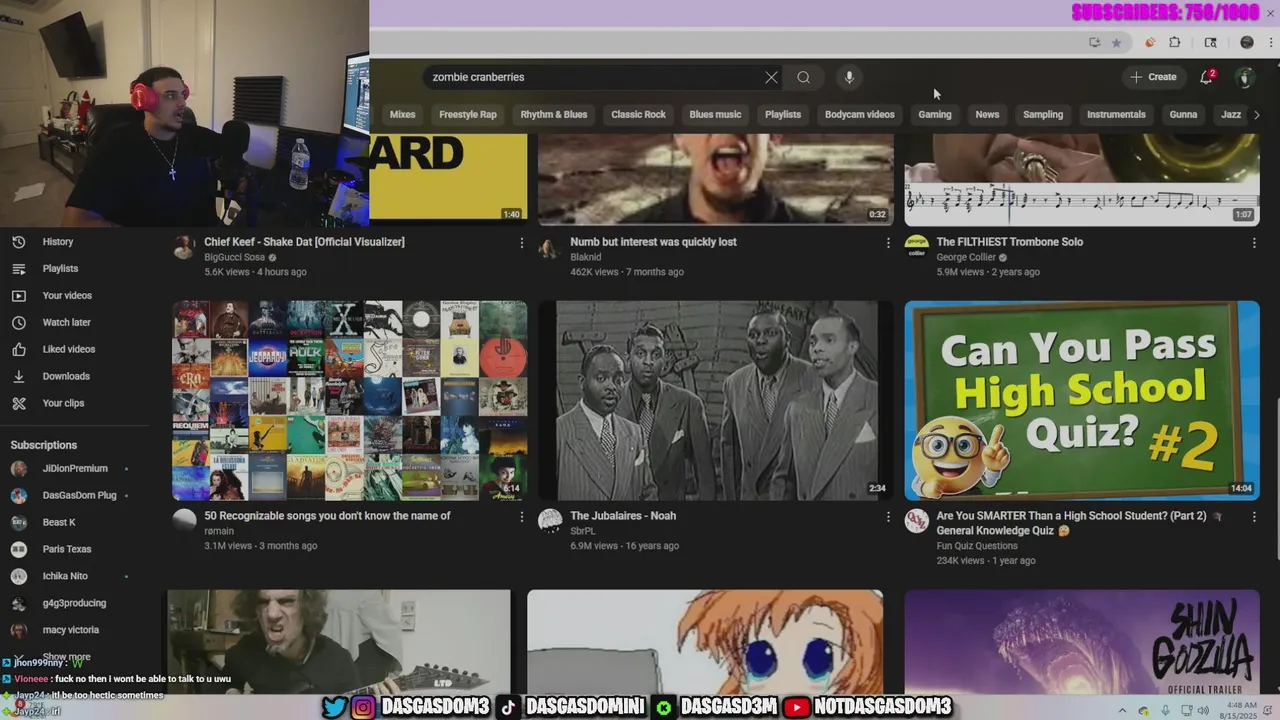Select the Gaming filter chip

(935, 114)
